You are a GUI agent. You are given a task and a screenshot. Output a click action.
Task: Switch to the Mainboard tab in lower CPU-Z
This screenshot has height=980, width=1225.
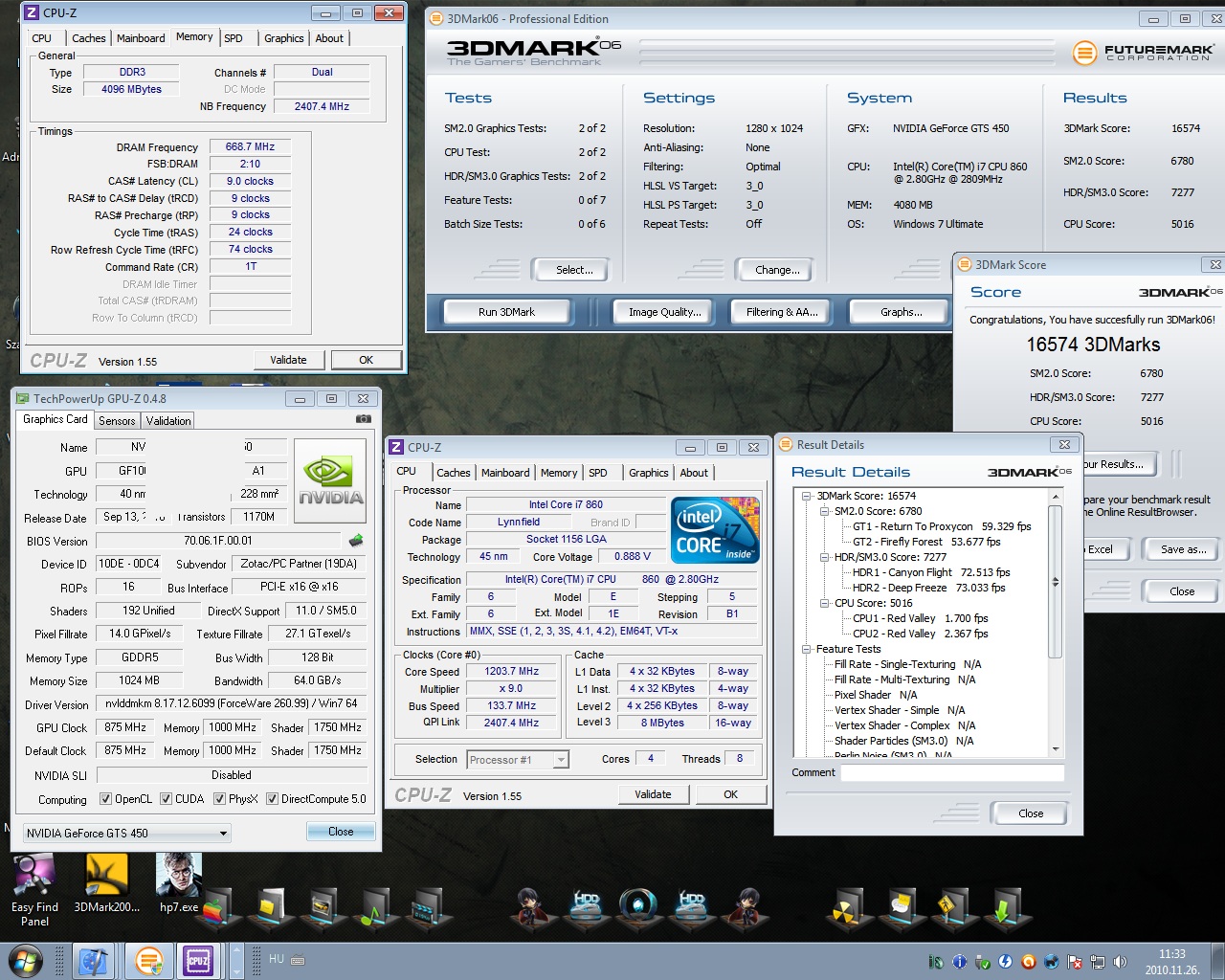click(505, 473)
